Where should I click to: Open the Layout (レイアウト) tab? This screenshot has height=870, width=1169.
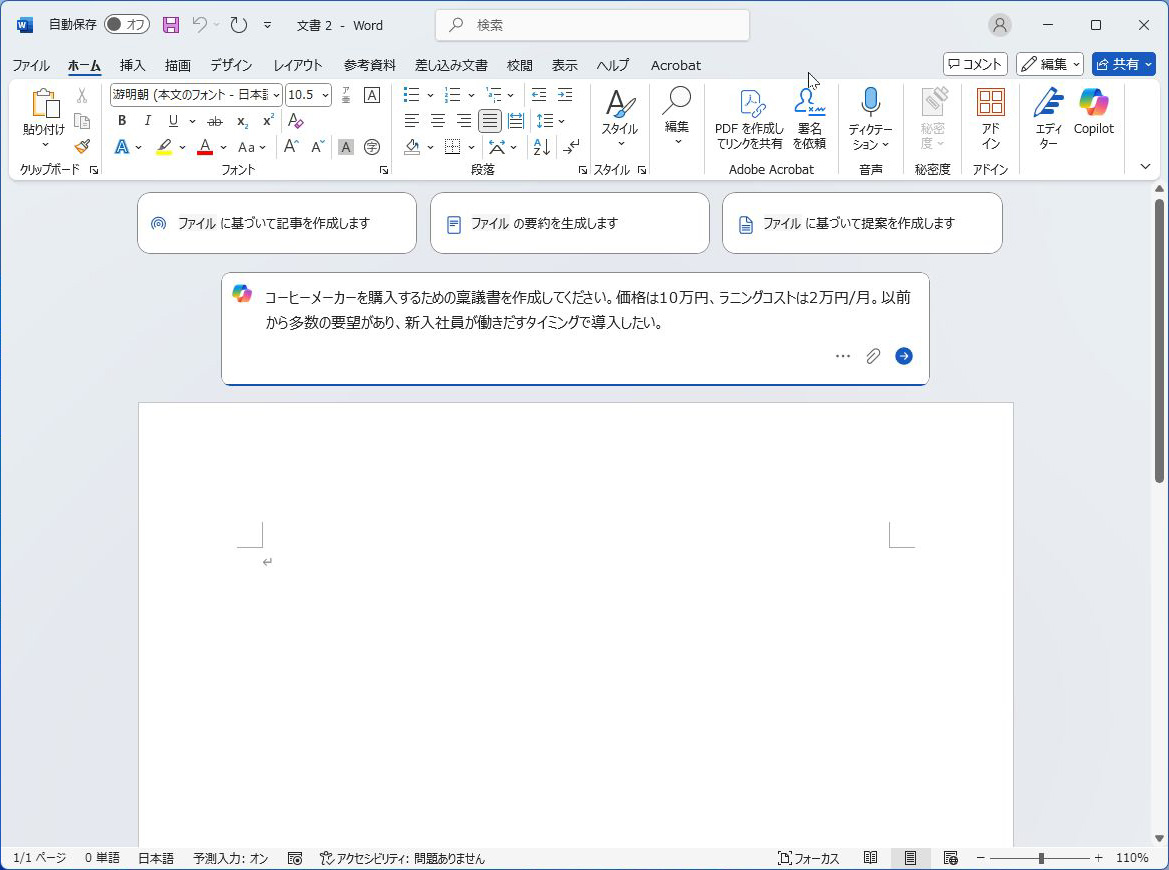(x=298, y=65)
